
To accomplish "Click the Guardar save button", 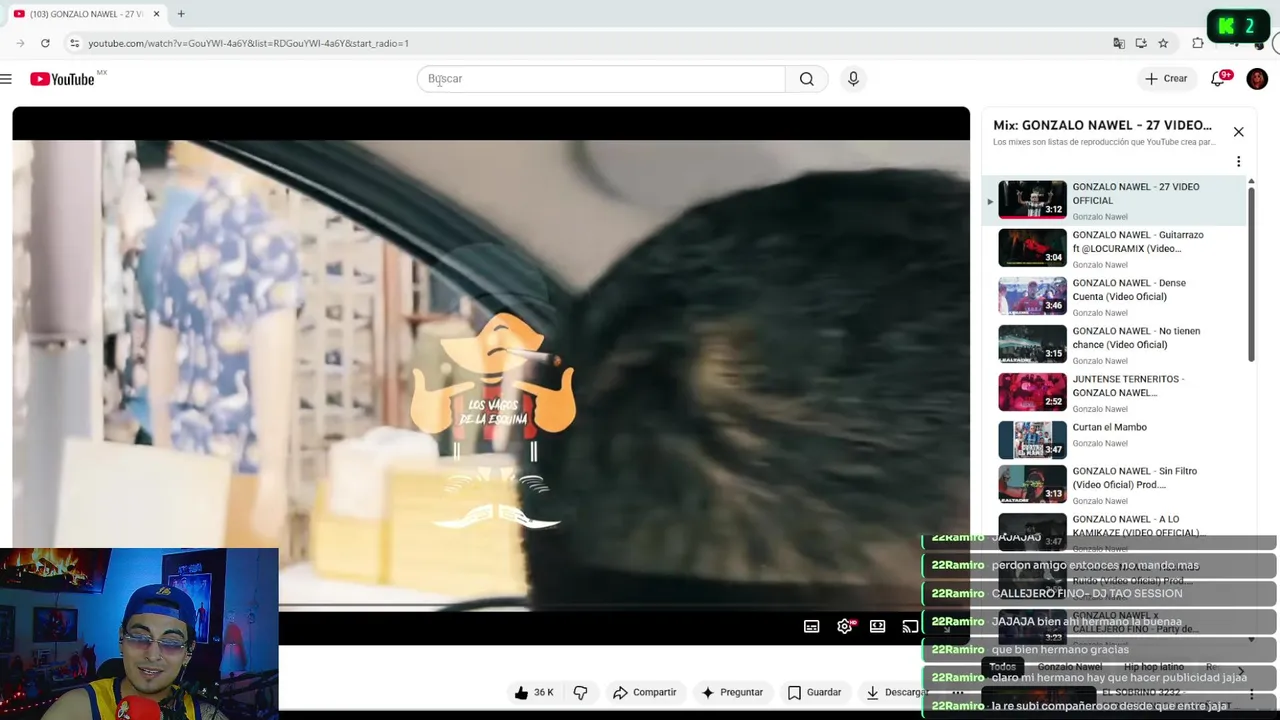I will pos(814,692).
